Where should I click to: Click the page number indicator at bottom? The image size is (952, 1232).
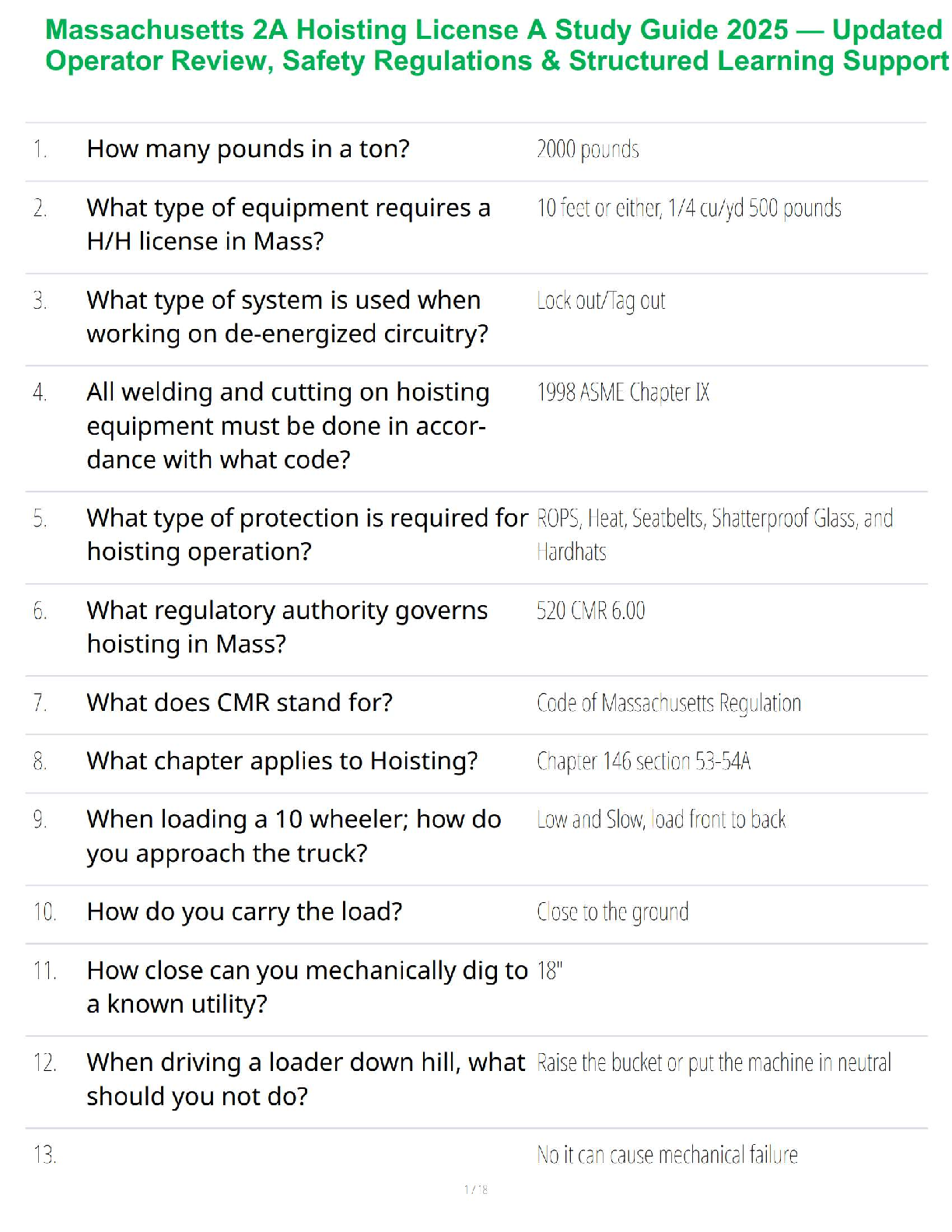pos(476,1189)
